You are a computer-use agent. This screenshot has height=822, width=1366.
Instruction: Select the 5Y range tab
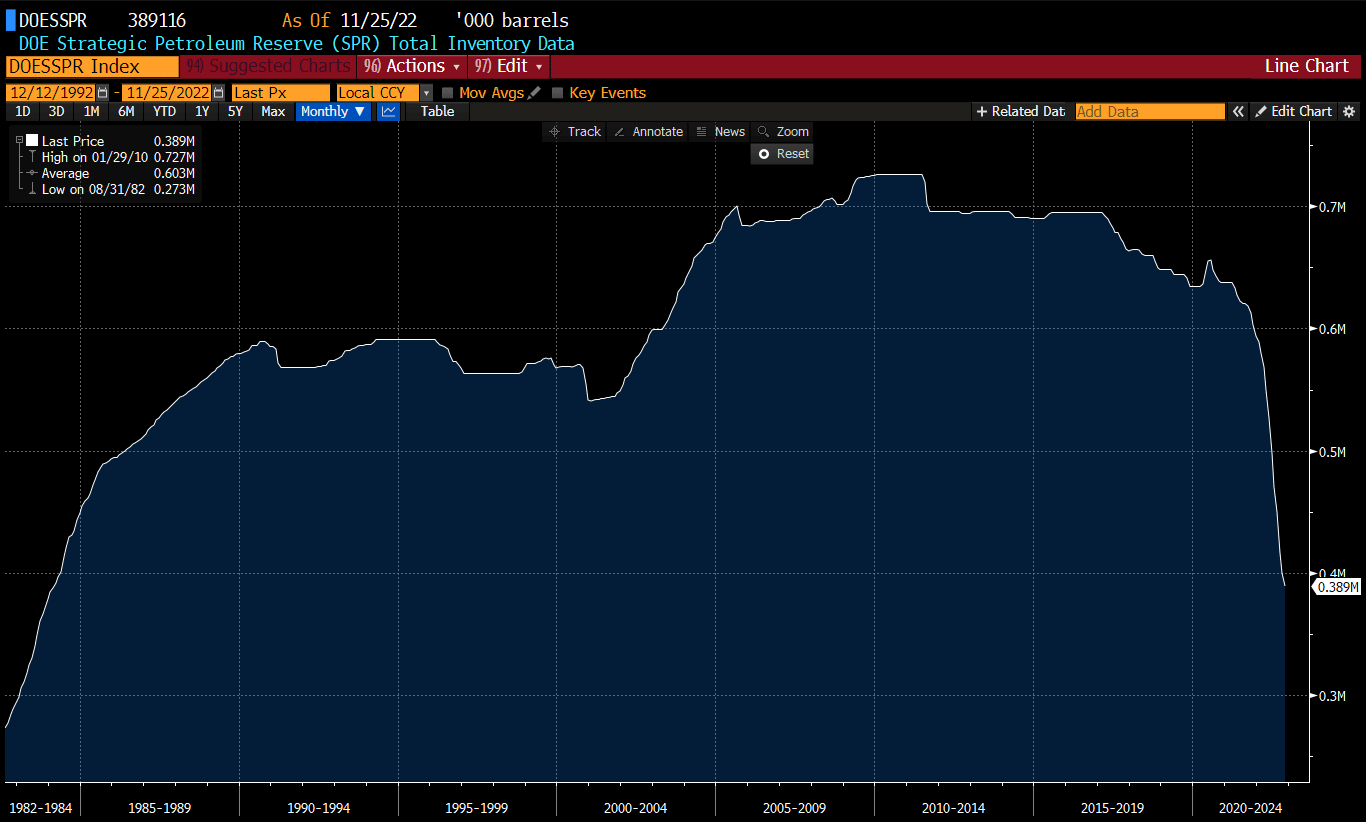click(x=235, y=111)
